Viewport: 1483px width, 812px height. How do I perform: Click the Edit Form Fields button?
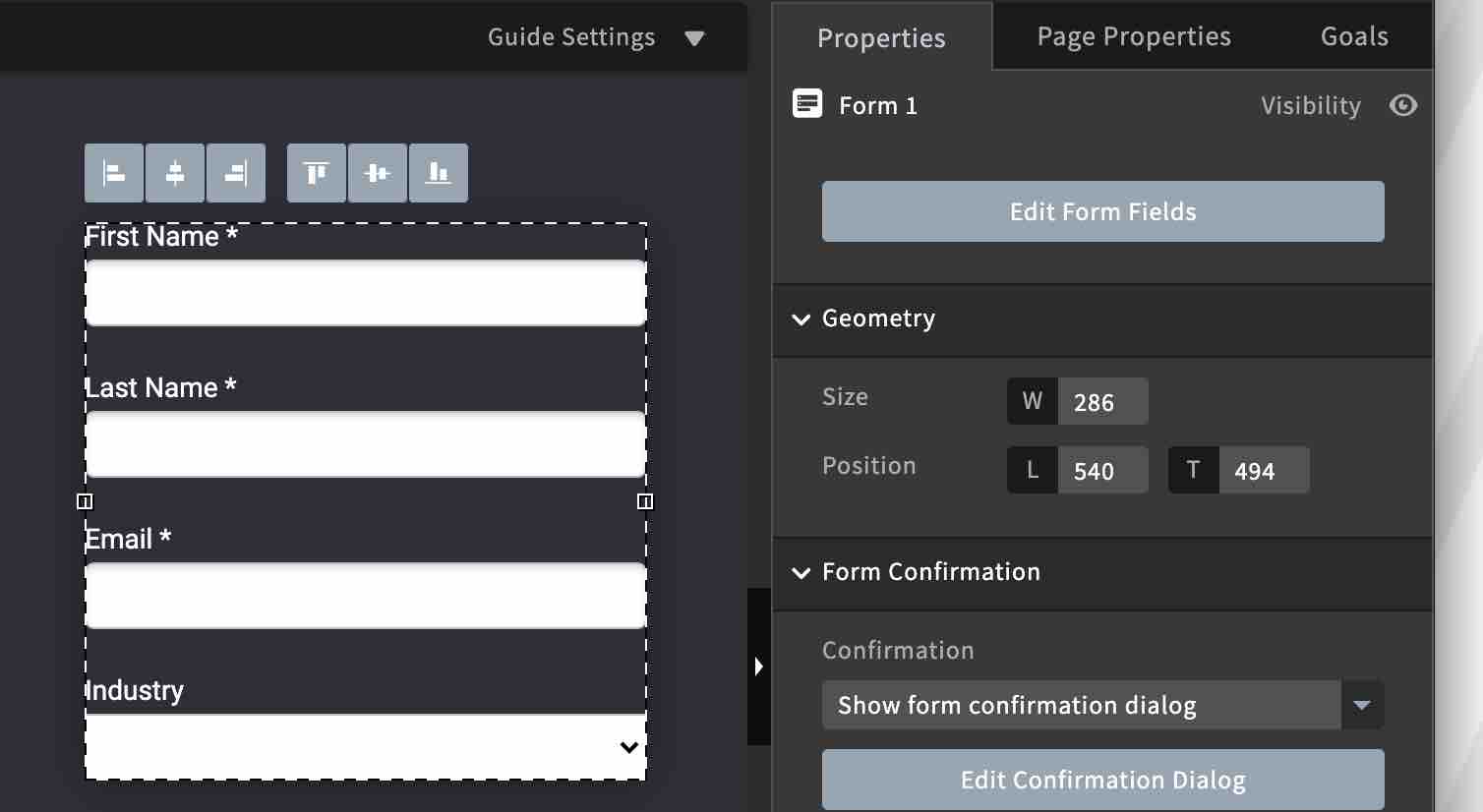point(1102,210)
